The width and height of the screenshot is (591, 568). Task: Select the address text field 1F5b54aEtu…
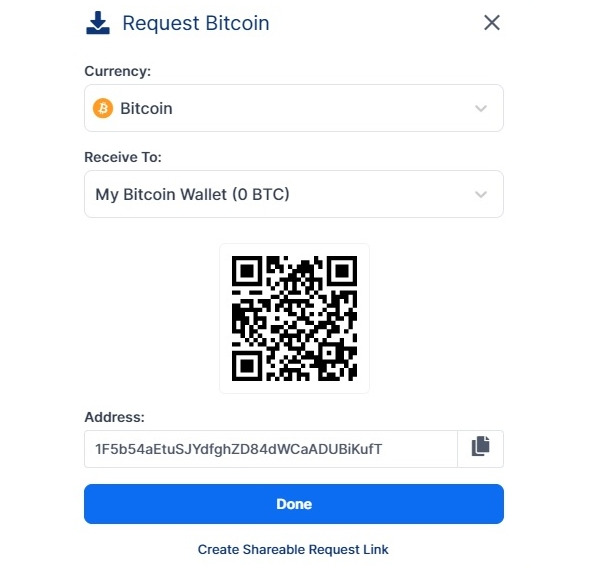click(271, 449)
